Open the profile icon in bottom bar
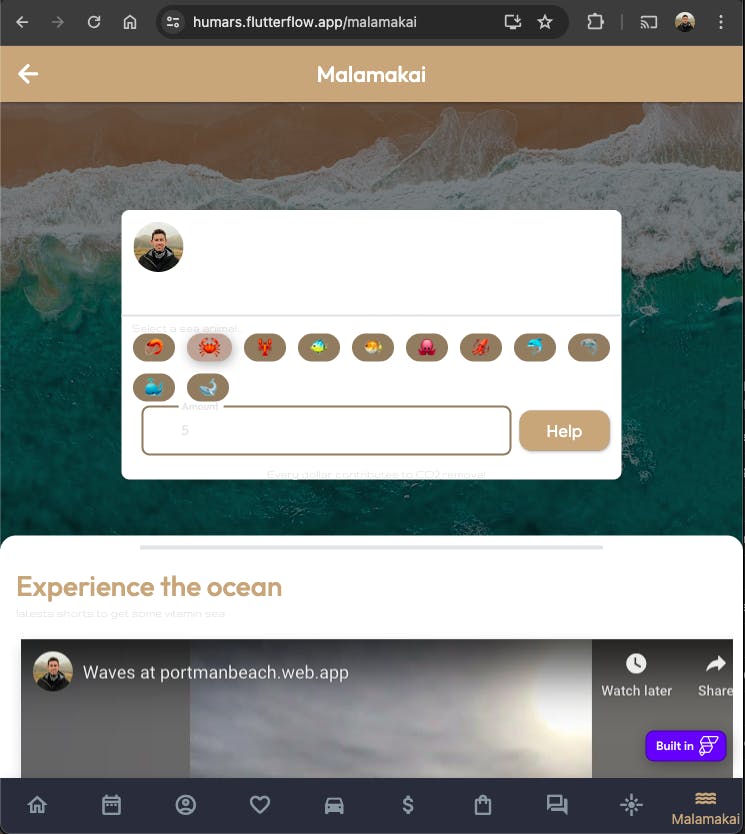This screenshot has width=745, height=834. (x=186, y=805)
